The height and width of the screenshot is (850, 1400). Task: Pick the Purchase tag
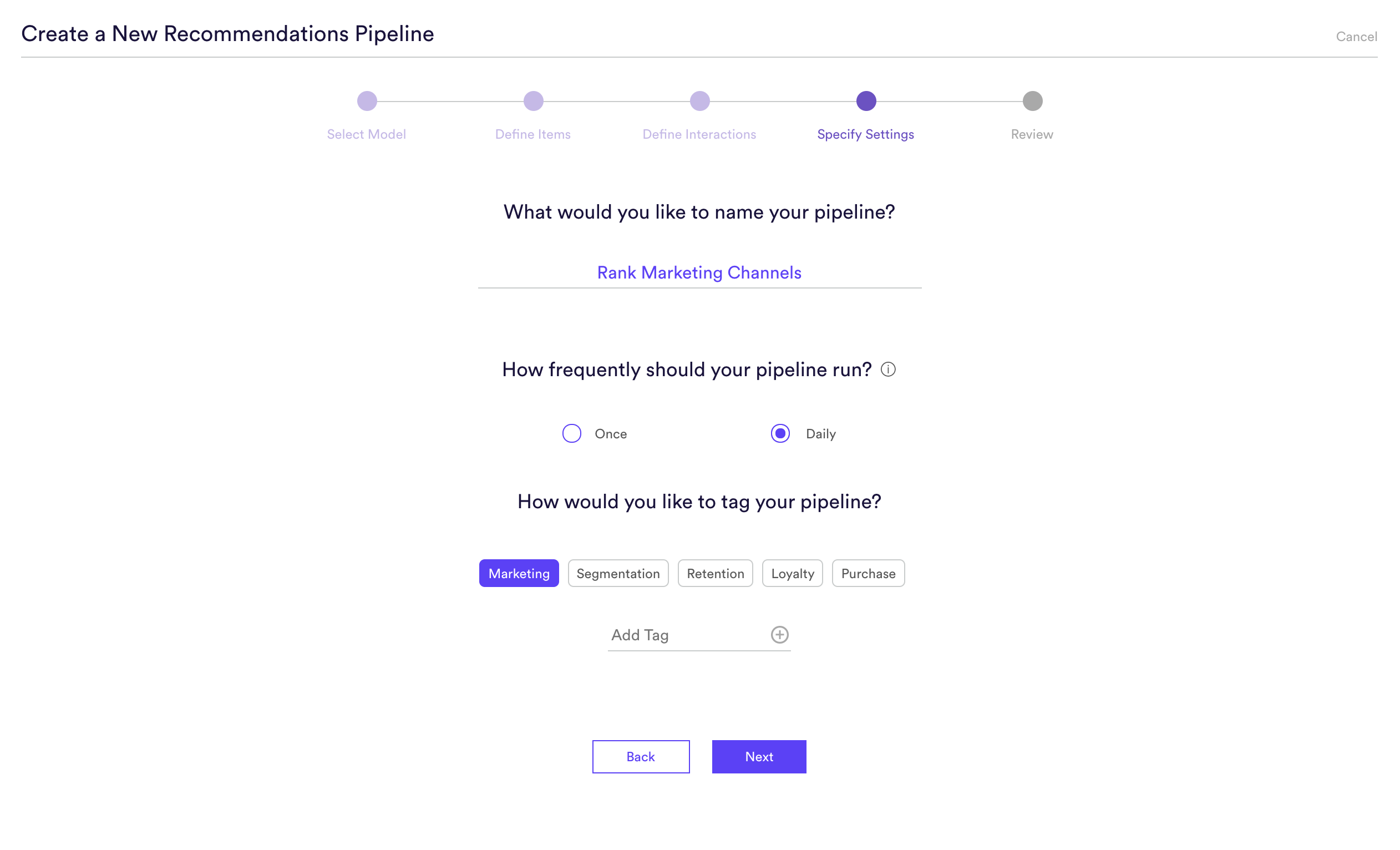[x=868, y=573]
